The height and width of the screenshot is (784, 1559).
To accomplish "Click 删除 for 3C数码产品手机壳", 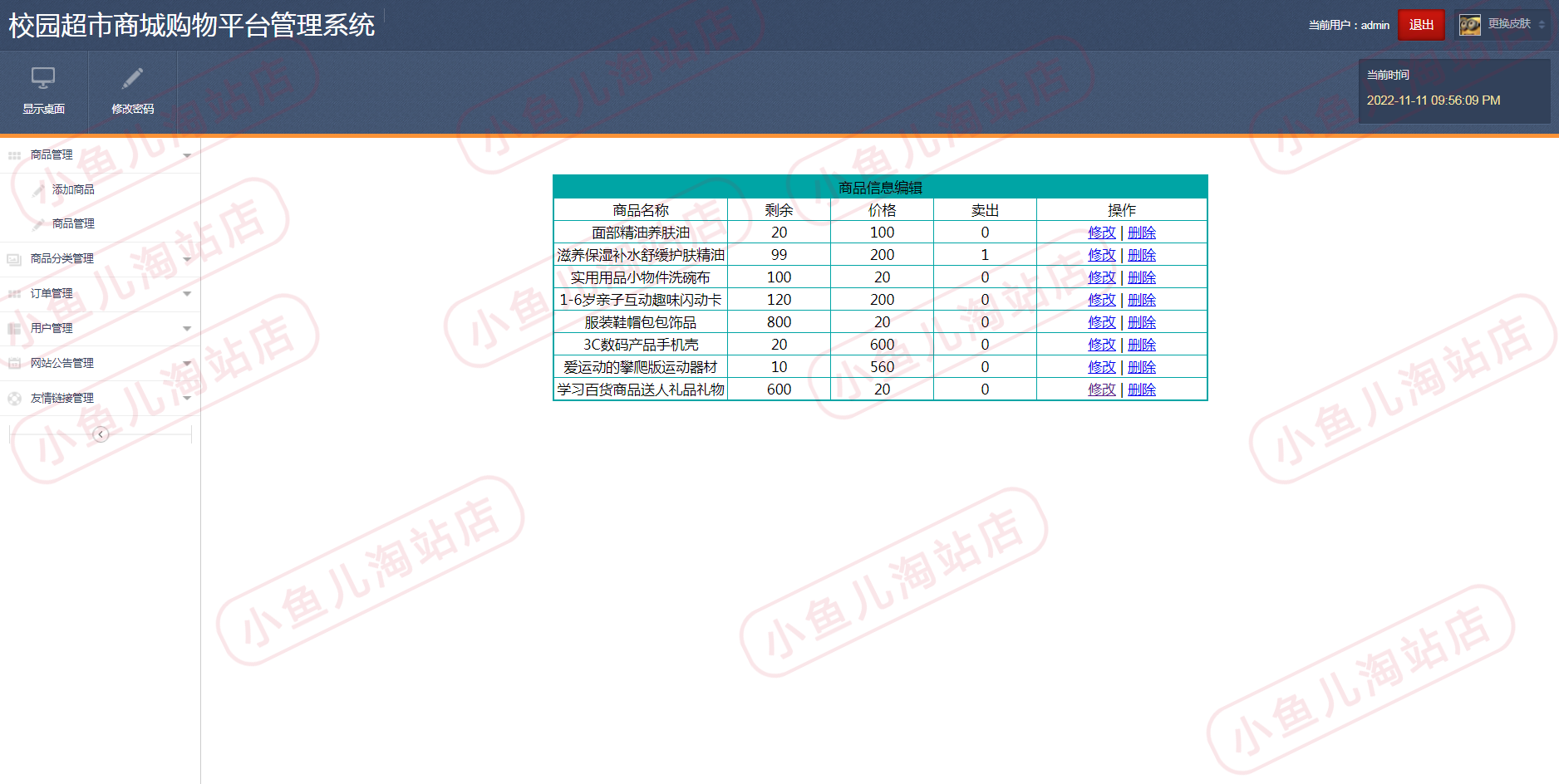I will click(x=1142, y=345).
